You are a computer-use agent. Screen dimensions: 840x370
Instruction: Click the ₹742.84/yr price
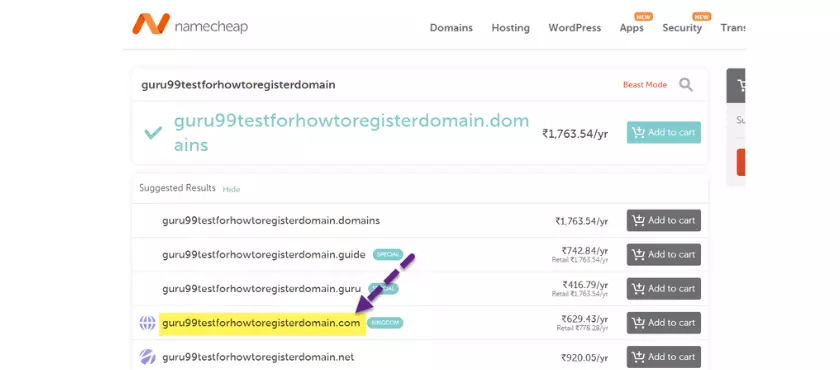coord(584,250)
